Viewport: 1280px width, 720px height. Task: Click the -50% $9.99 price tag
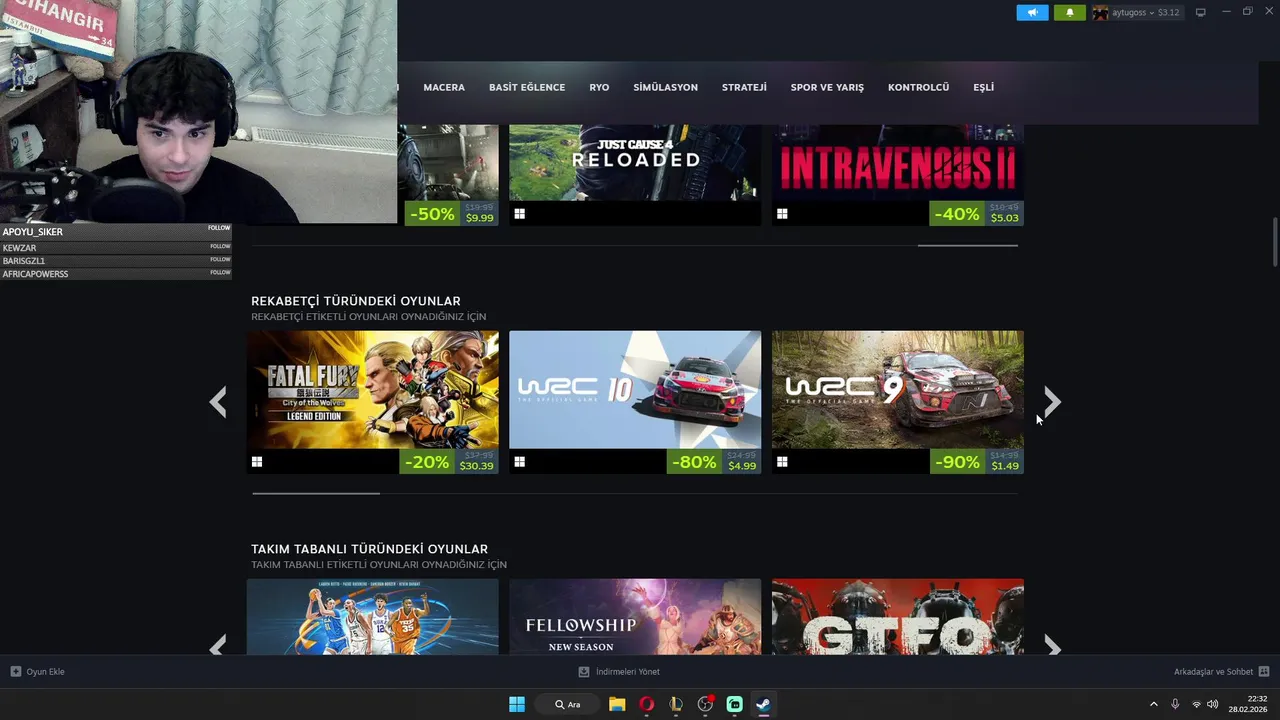(451, 214)
